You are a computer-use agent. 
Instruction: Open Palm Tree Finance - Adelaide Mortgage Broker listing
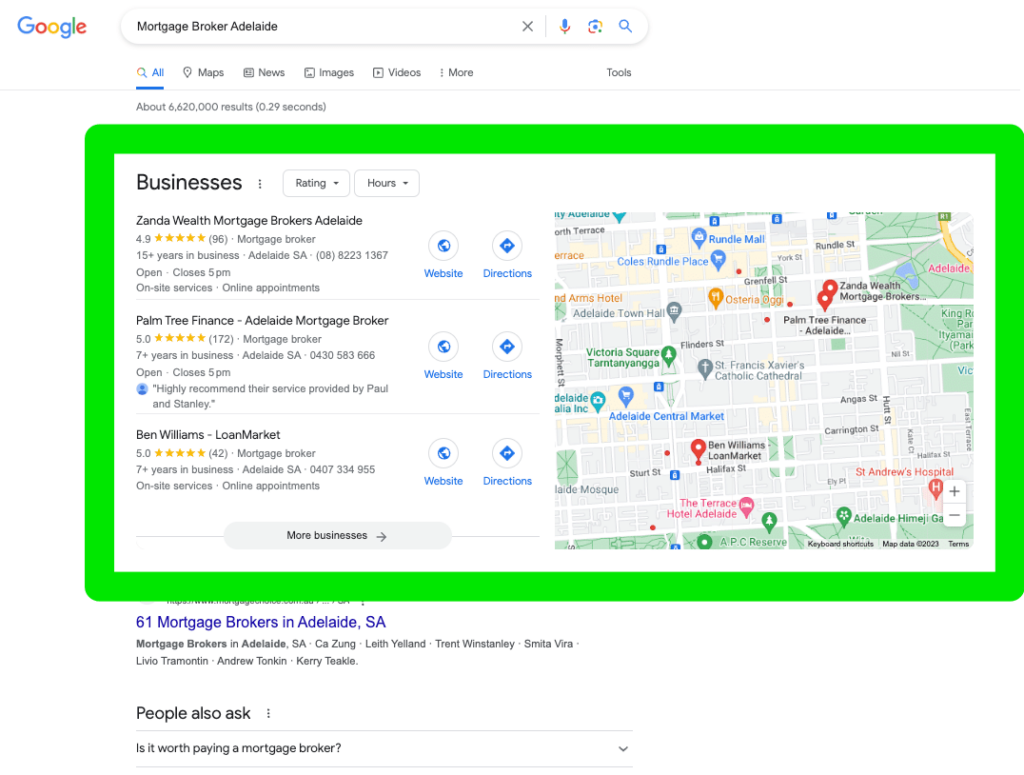point(262,321)
